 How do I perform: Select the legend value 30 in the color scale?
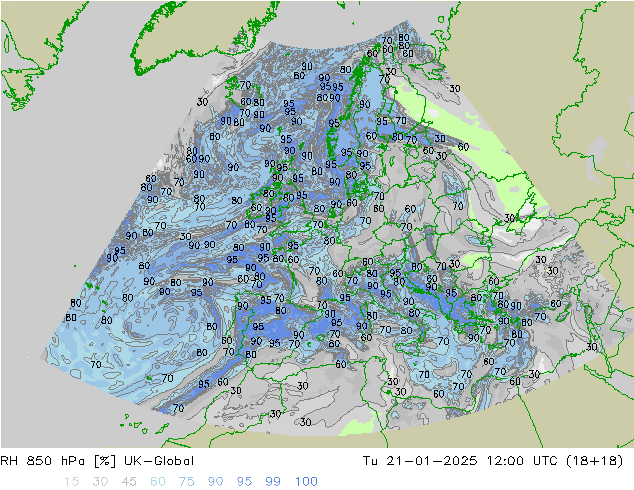100,482
